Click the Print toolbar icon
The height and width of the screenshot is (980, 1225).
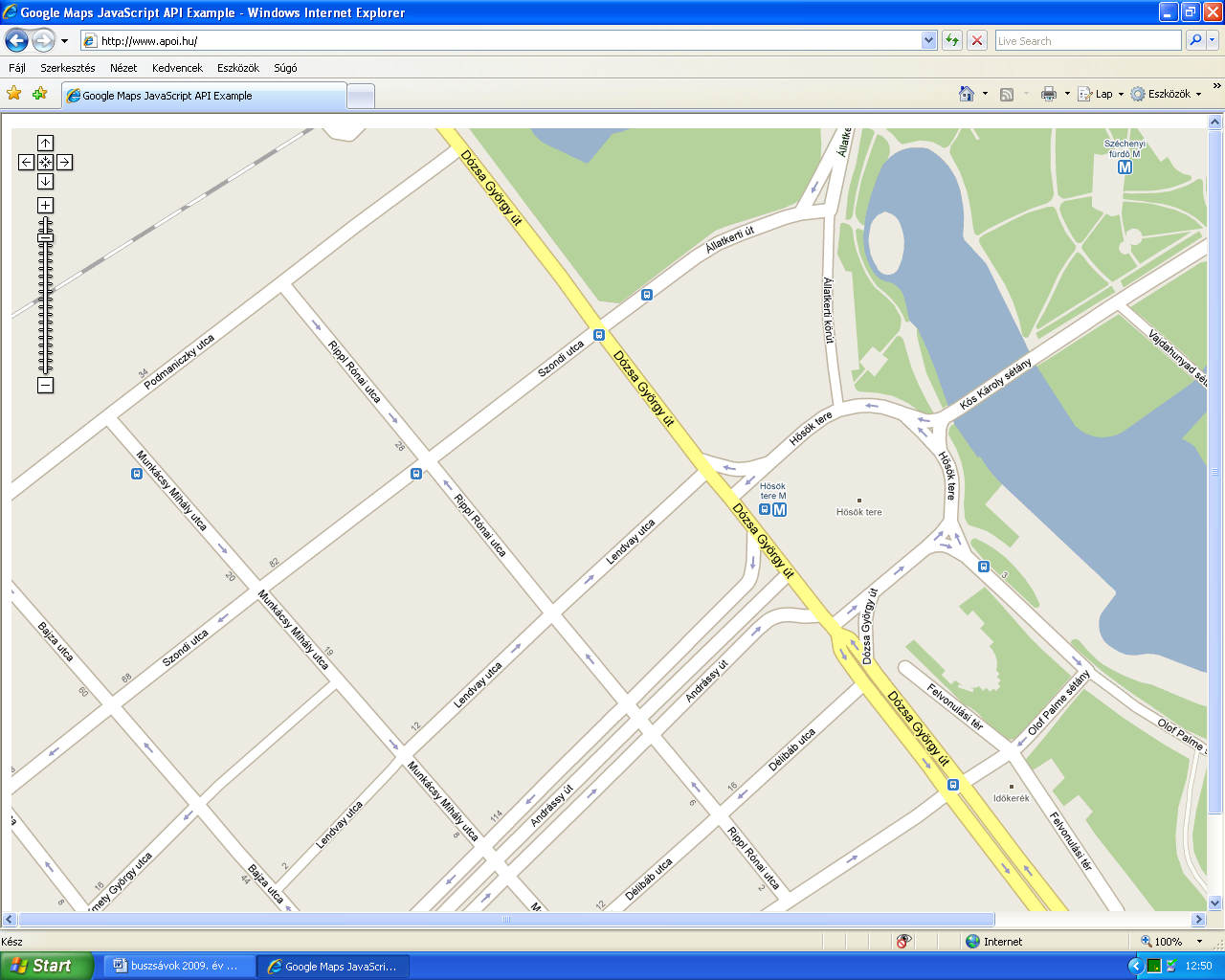[1049, 94]
